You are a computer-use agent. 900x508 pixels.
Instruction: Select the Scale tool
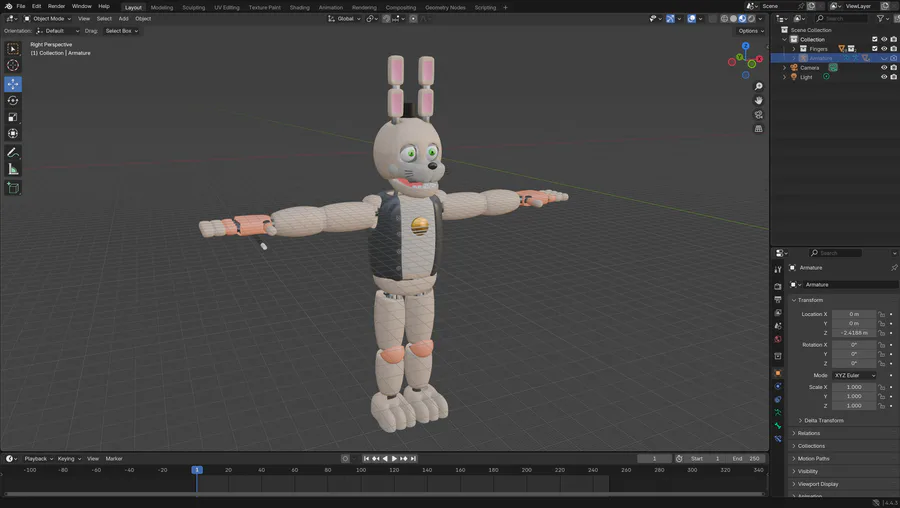[x=13, y=117]
